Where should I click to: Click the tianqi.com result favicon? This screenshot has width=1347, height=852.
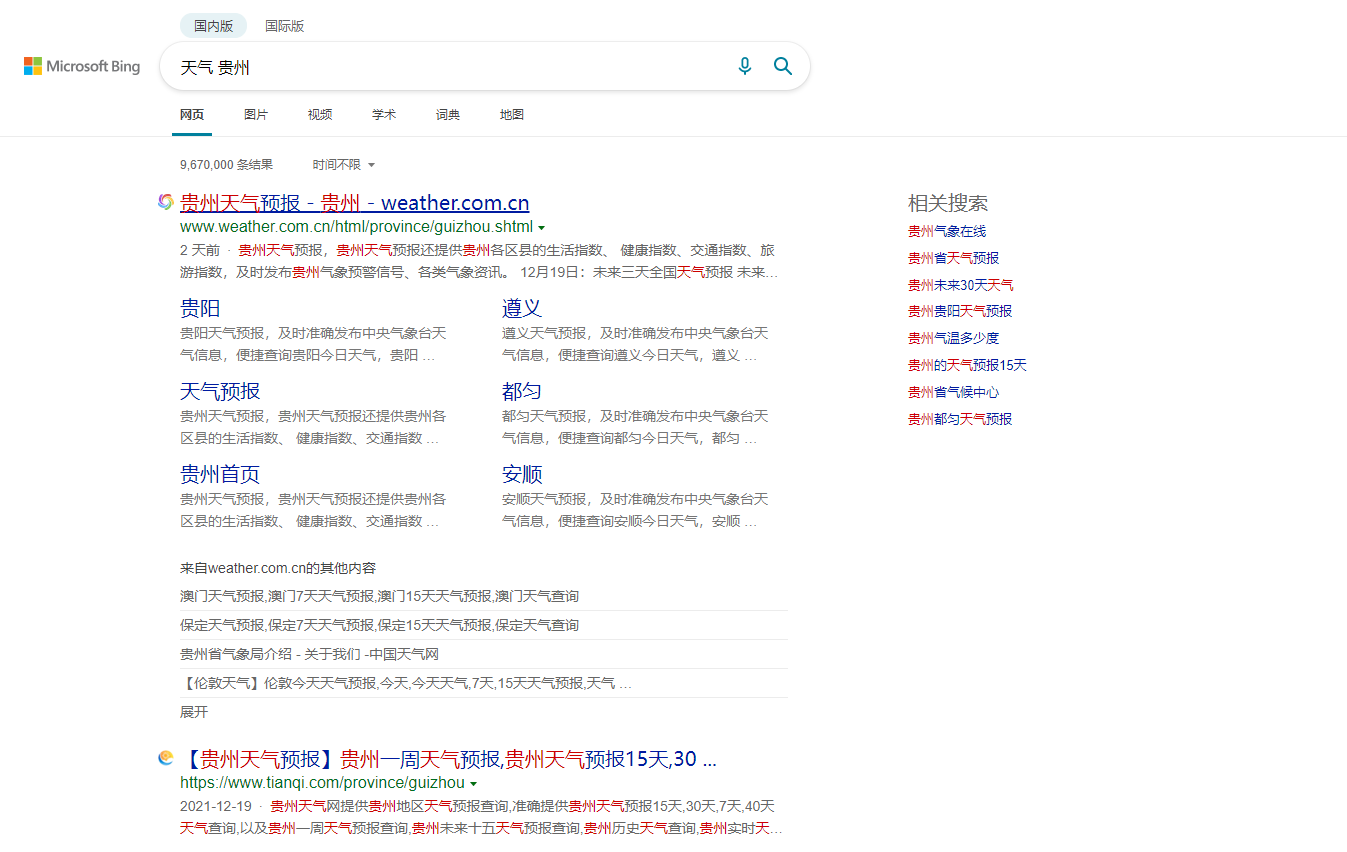165,758
